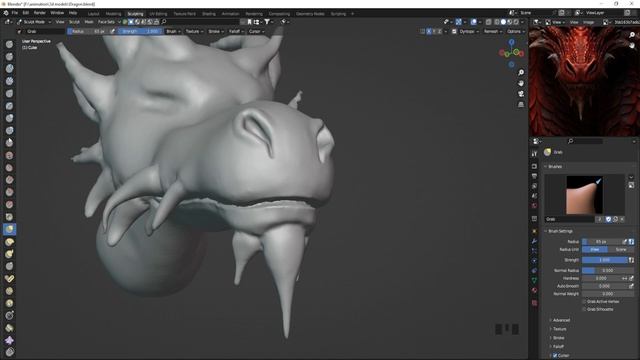Switch to solid viewport shading mode
The image size is (640, 360).
click(x=503, y=22)
